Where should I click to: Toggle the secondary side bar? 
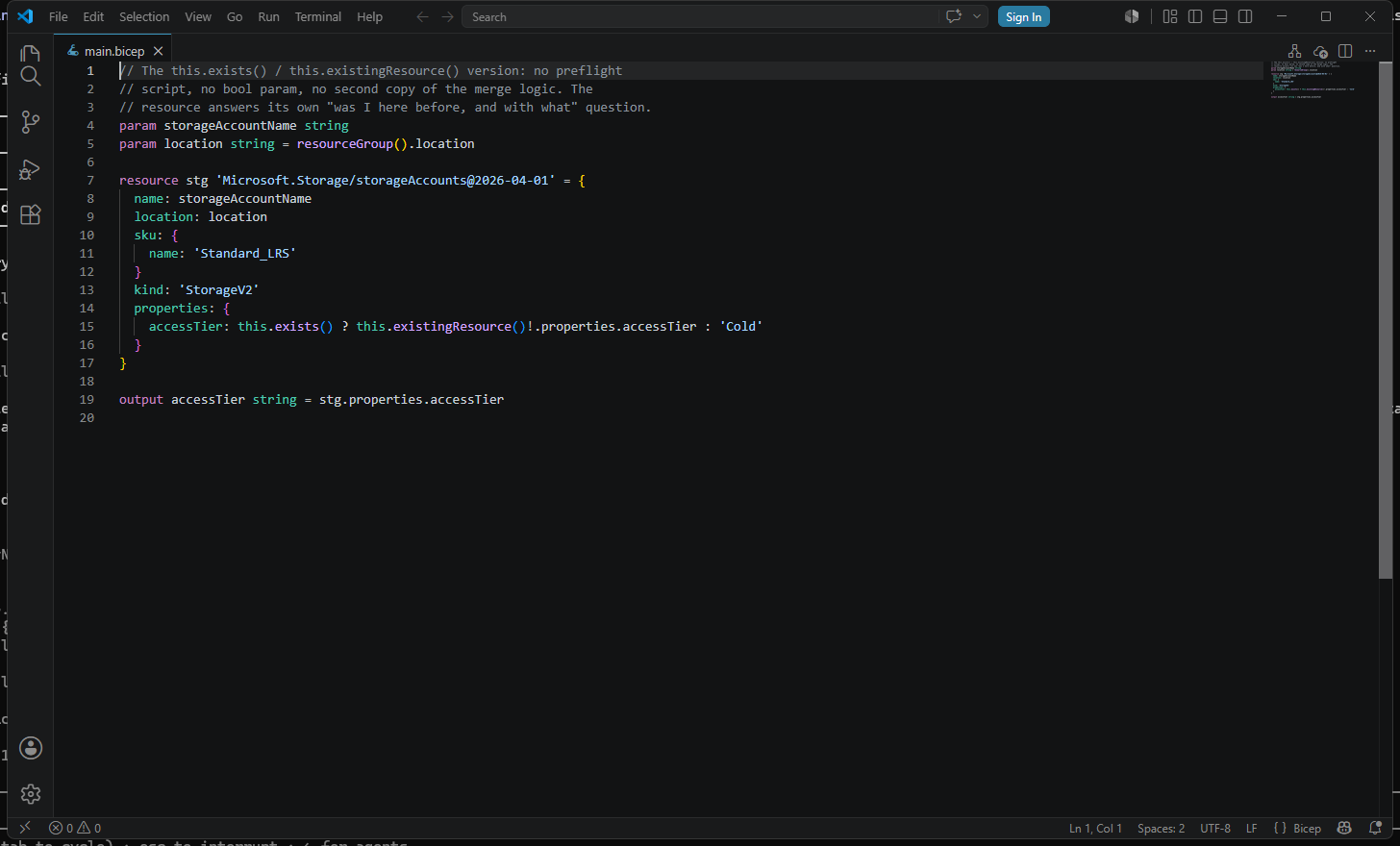[1245, 16]
